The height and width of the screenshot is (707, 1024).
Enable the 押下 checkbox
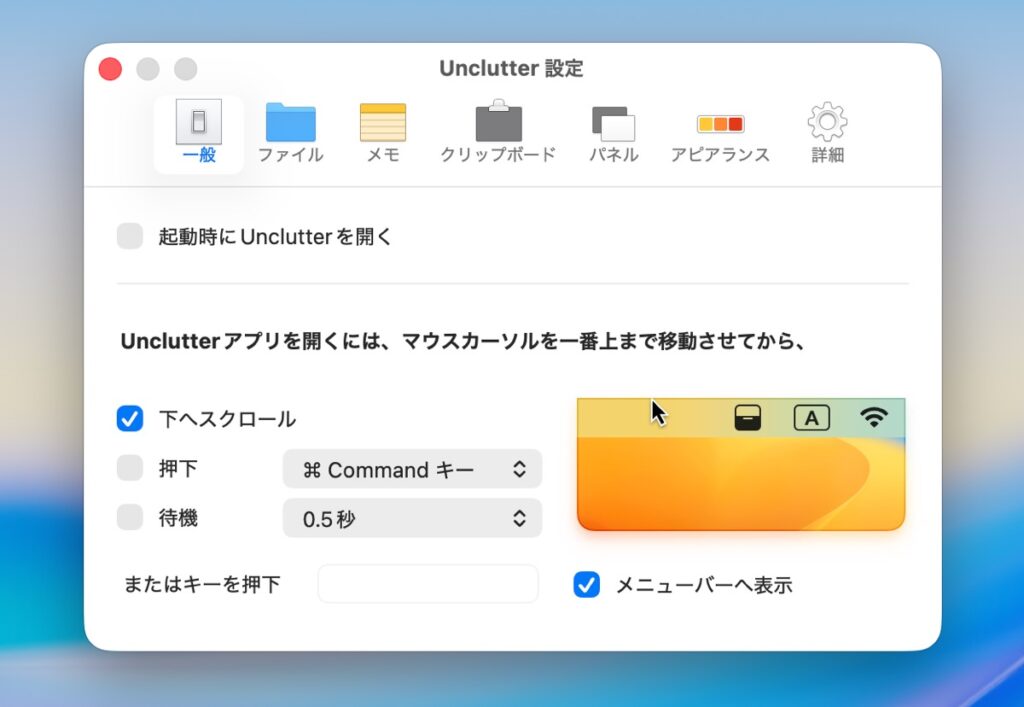click(x=130, y=468)
